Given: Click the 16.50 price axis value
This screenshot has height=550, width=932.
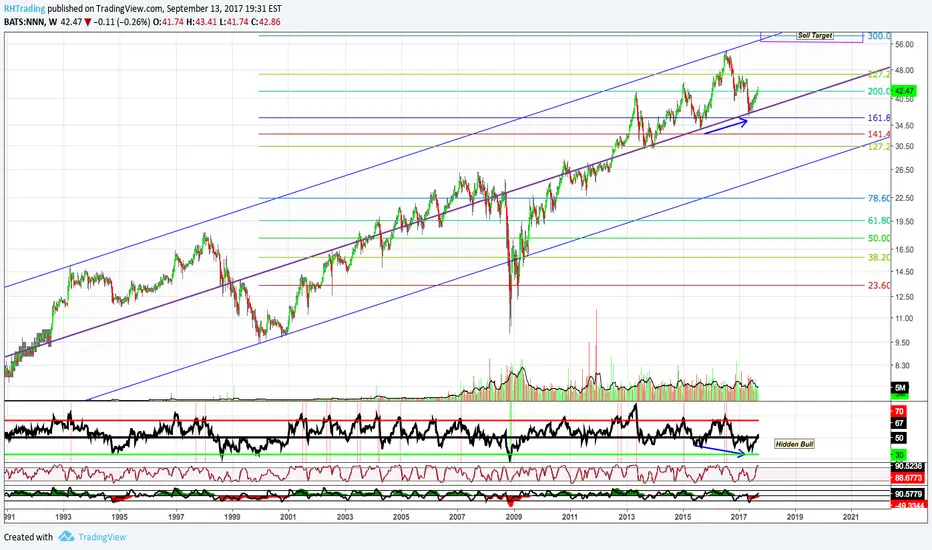Looking at the screenshot, I should click(904, 250).
